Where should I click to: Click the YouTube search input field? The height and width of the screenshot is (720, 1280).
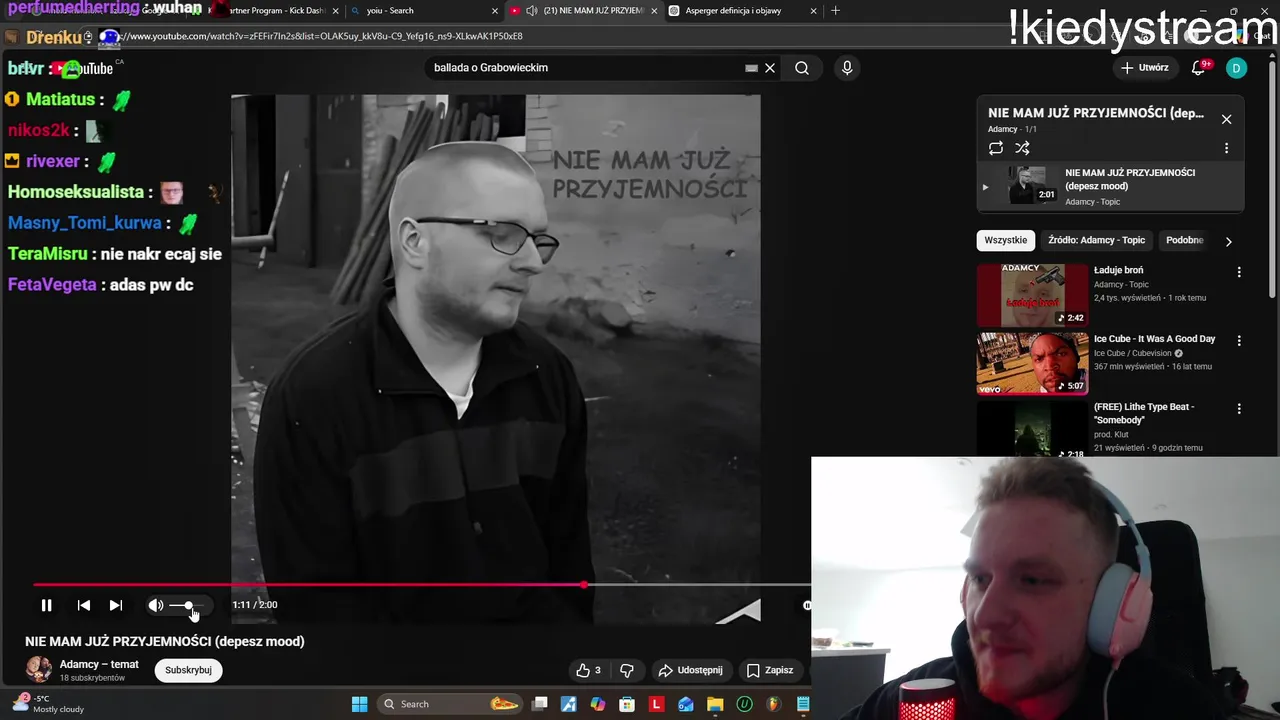point(585,68)
